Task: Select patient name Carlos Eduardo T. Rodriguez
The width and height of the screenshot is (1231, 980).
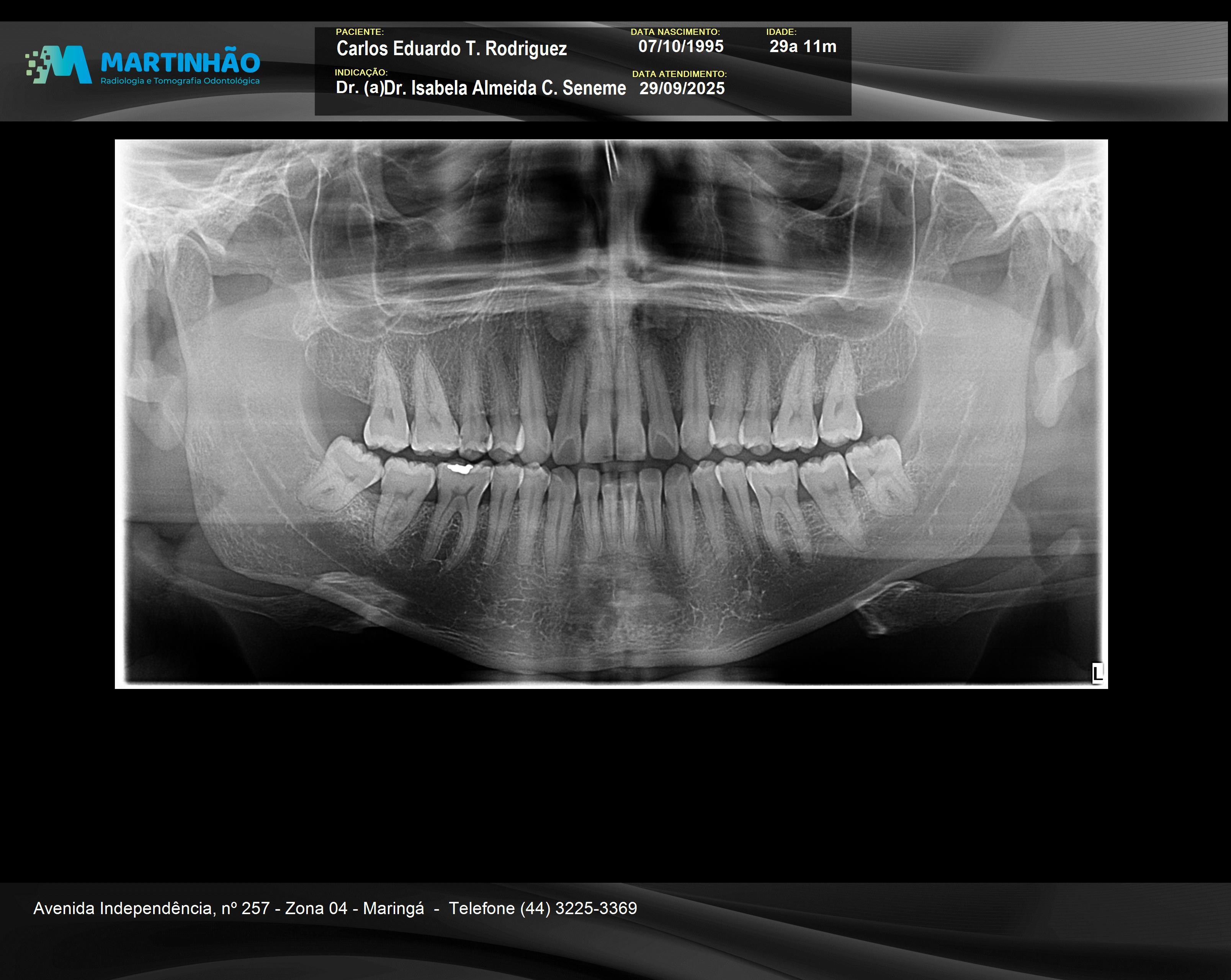Action: (451, 49)
